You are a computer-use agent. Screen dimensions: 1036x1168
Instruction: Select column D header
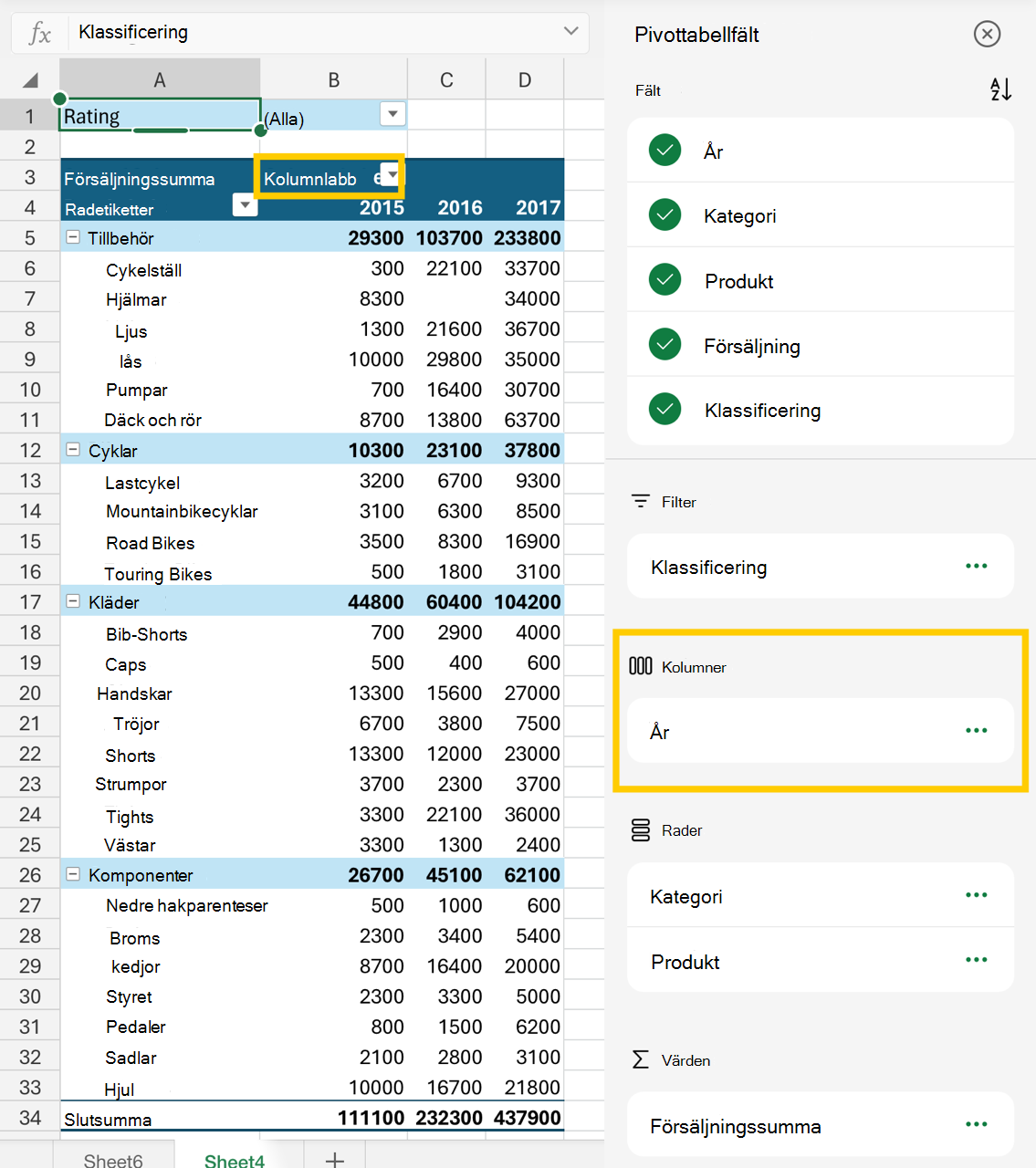click(525, 80)
